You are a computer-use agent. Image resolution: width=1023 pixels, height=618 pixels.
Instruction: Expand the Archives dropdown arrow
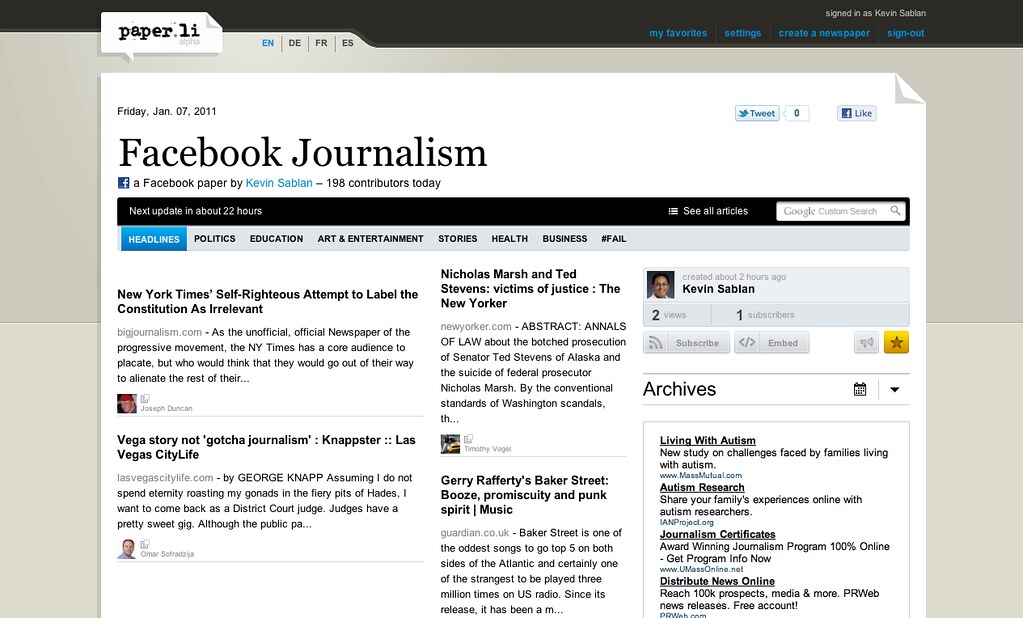[894, 390]
